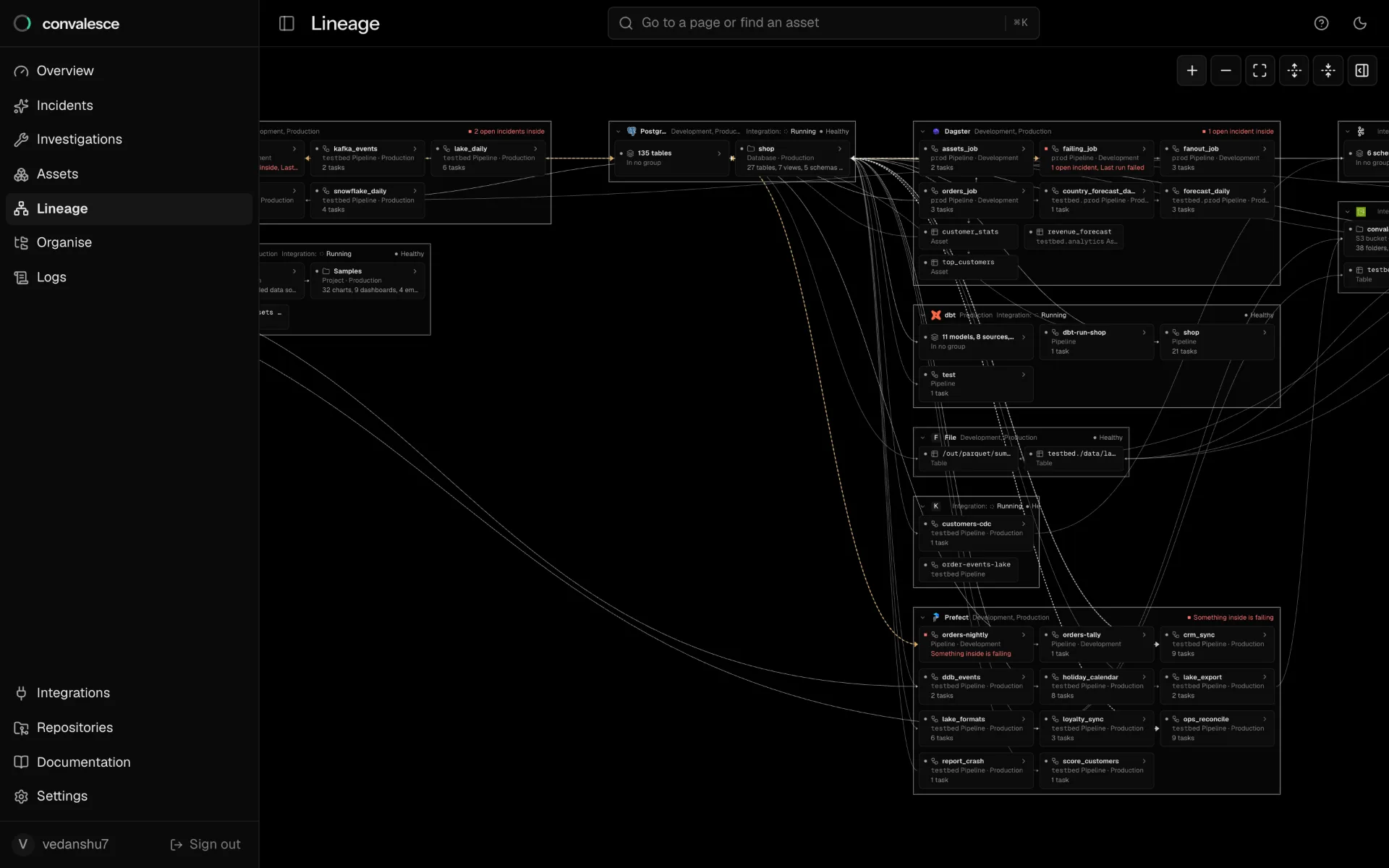
Task: Click the Postgres elephant icon
Action: (632, 132)
